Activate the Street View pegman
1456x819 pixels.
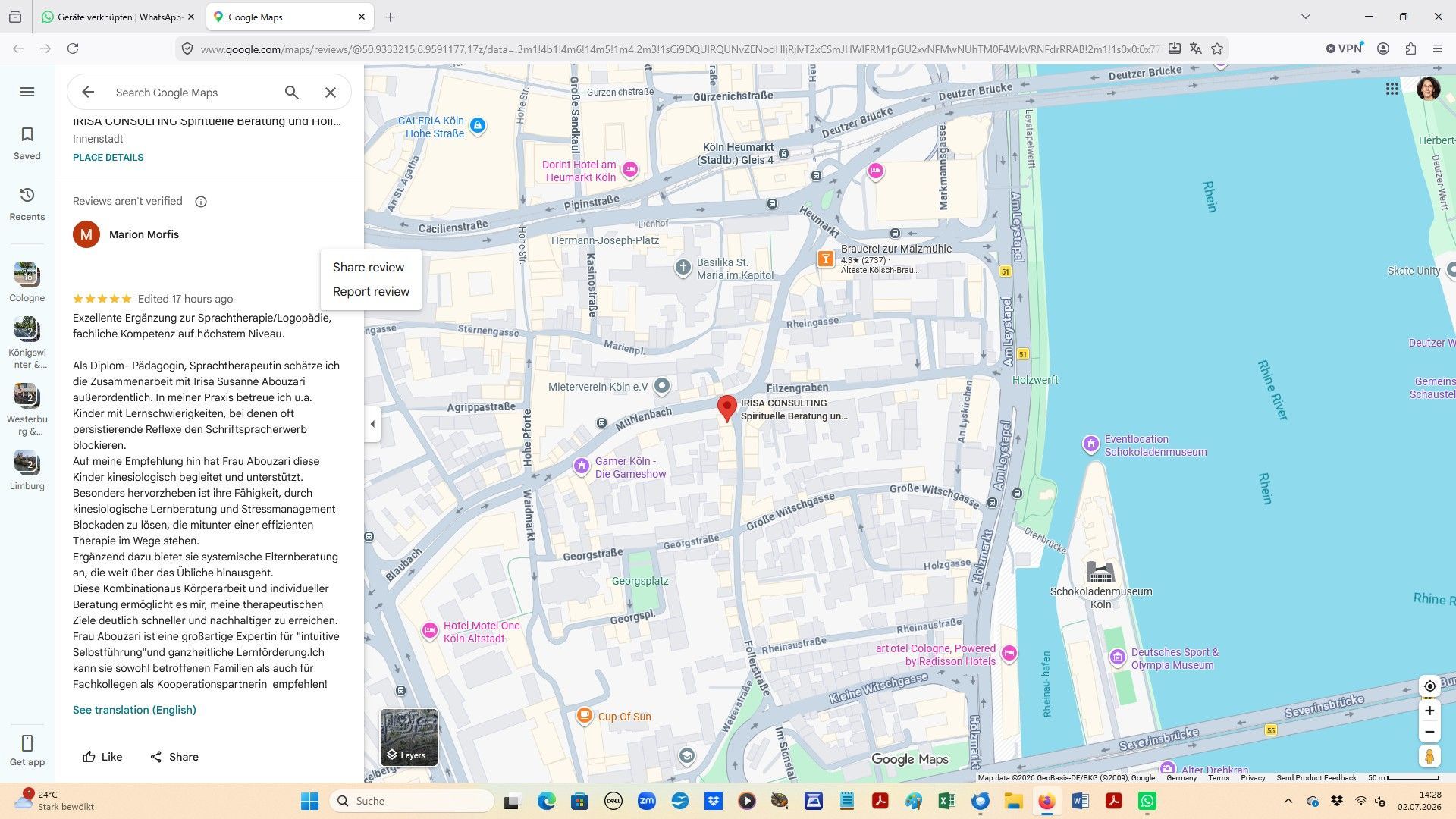[x=1429, y=757]
